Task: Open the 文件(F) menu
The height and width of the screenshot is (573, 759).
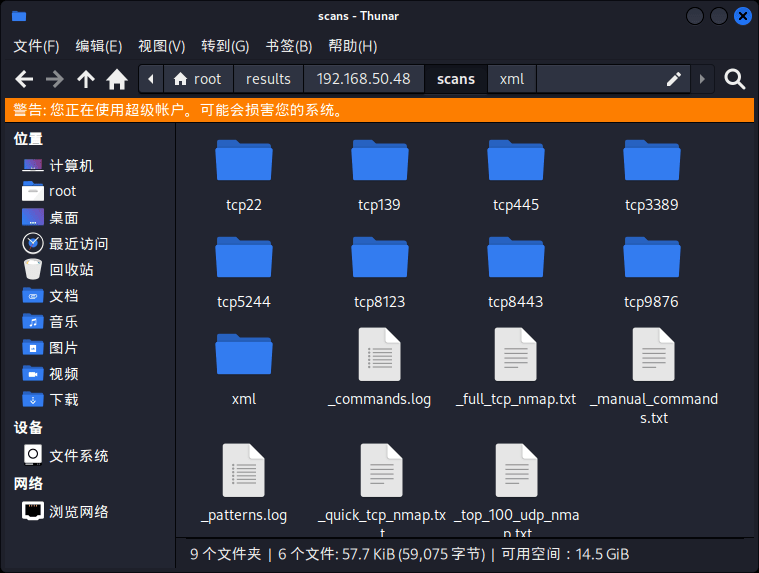Action: pos(36,46)
